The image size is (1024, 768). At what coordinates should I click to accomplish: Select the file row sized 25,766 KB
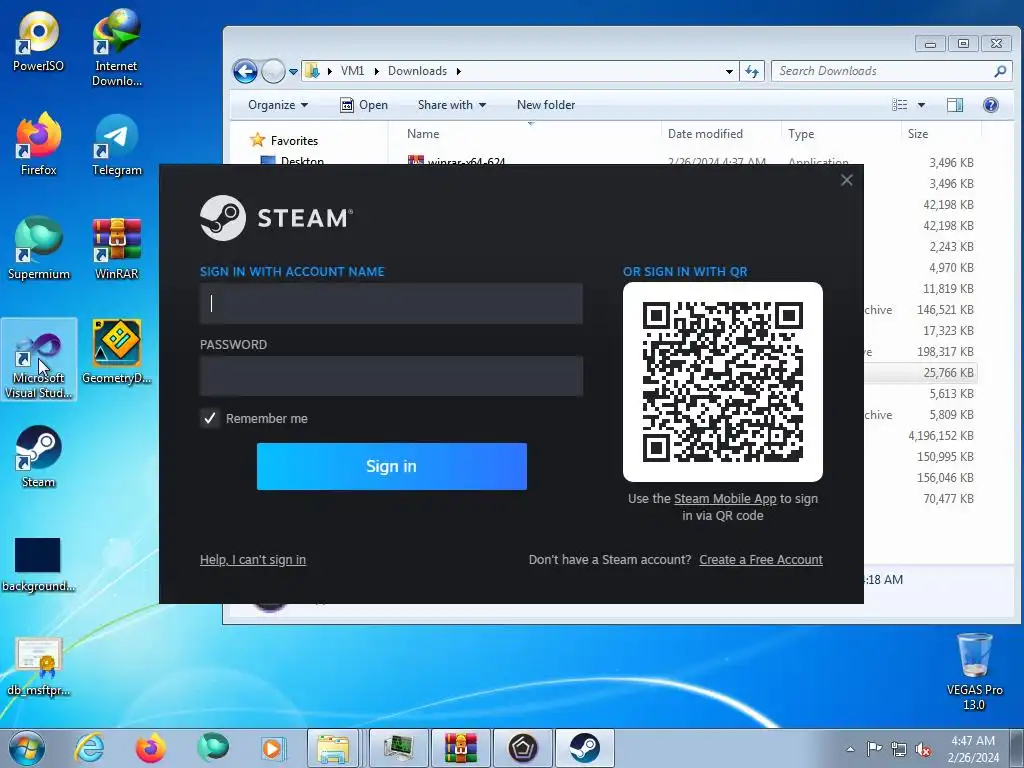coord(921,373)
